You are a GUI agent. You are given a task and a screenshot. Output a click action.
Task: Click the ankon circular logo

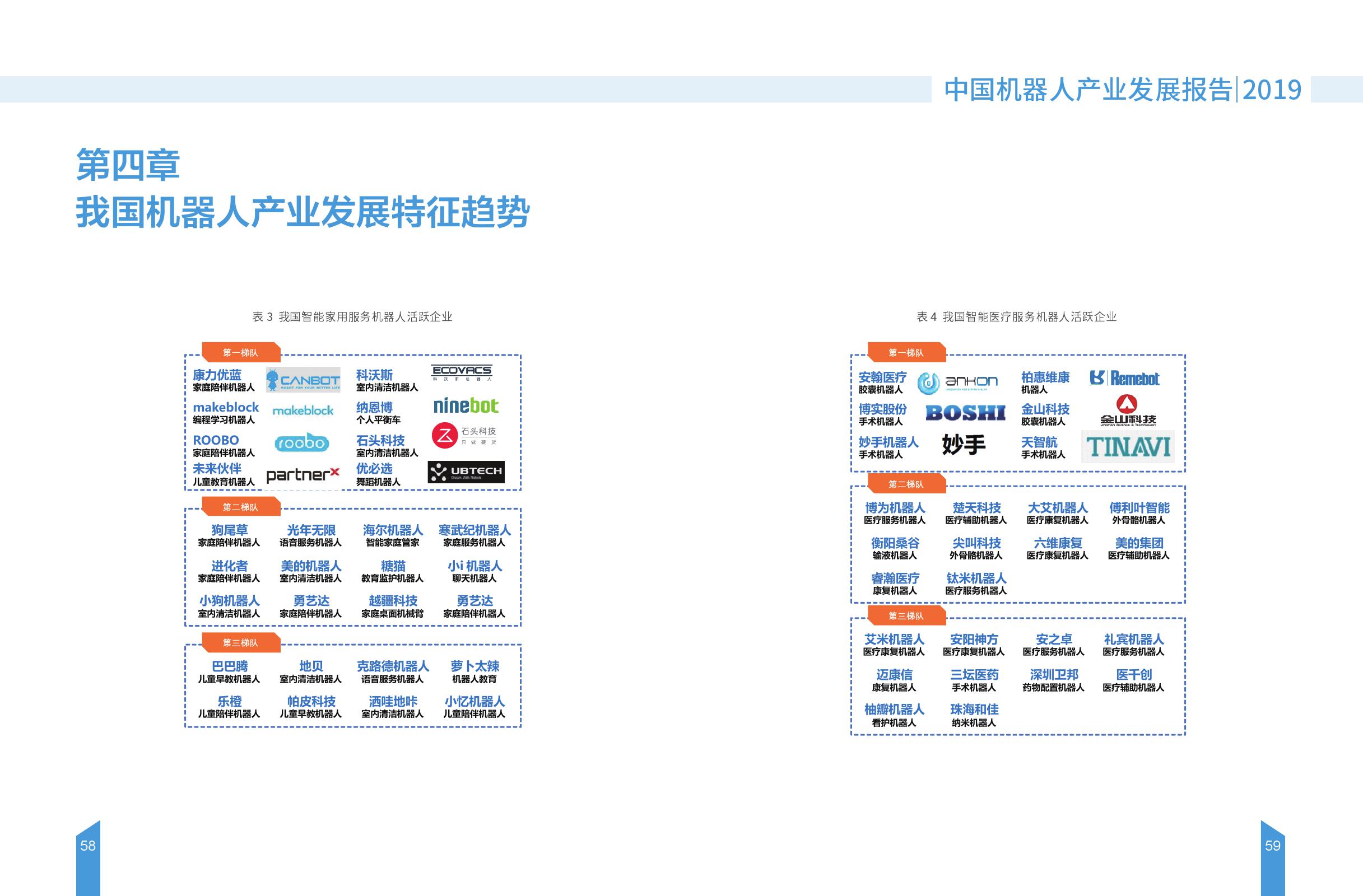tap(957, 382)
